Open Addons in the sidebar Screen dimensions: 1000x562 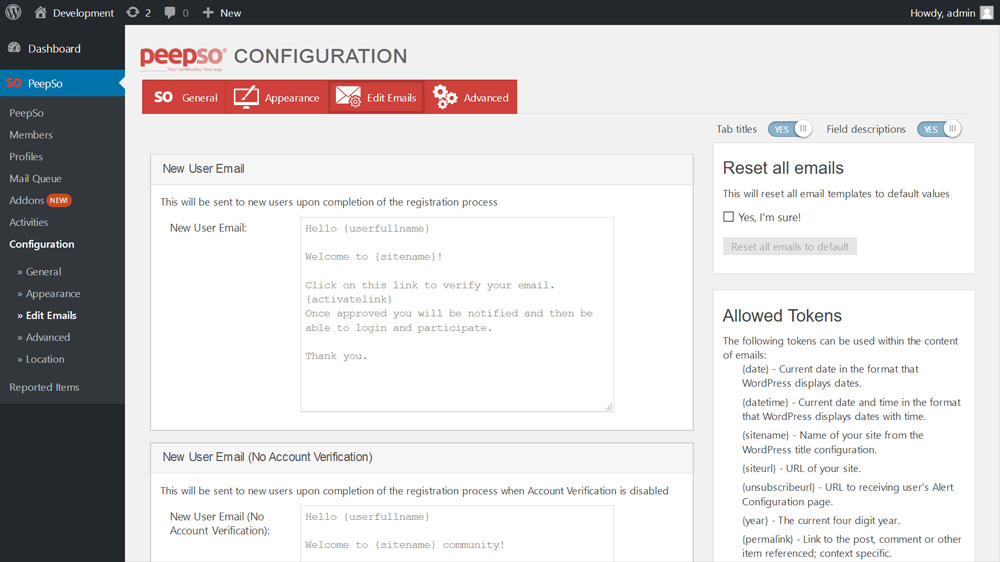26,200
